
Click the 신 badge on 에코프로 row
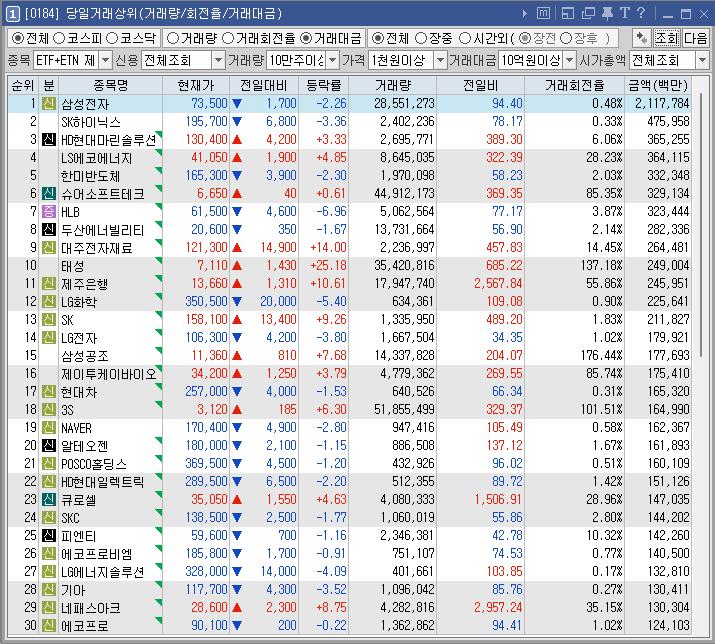coord(49,625)
